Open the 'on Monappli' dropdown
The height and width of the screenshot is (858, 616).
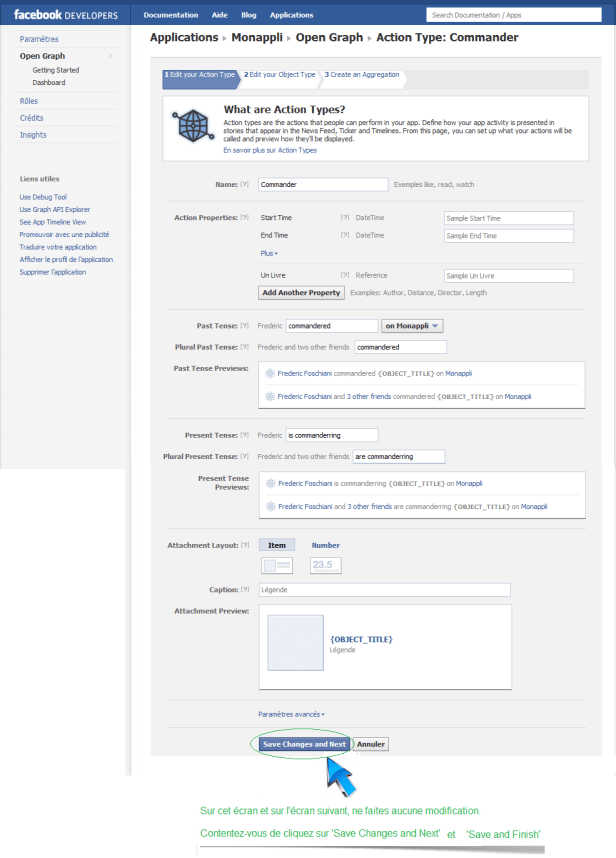click(412, 326)
